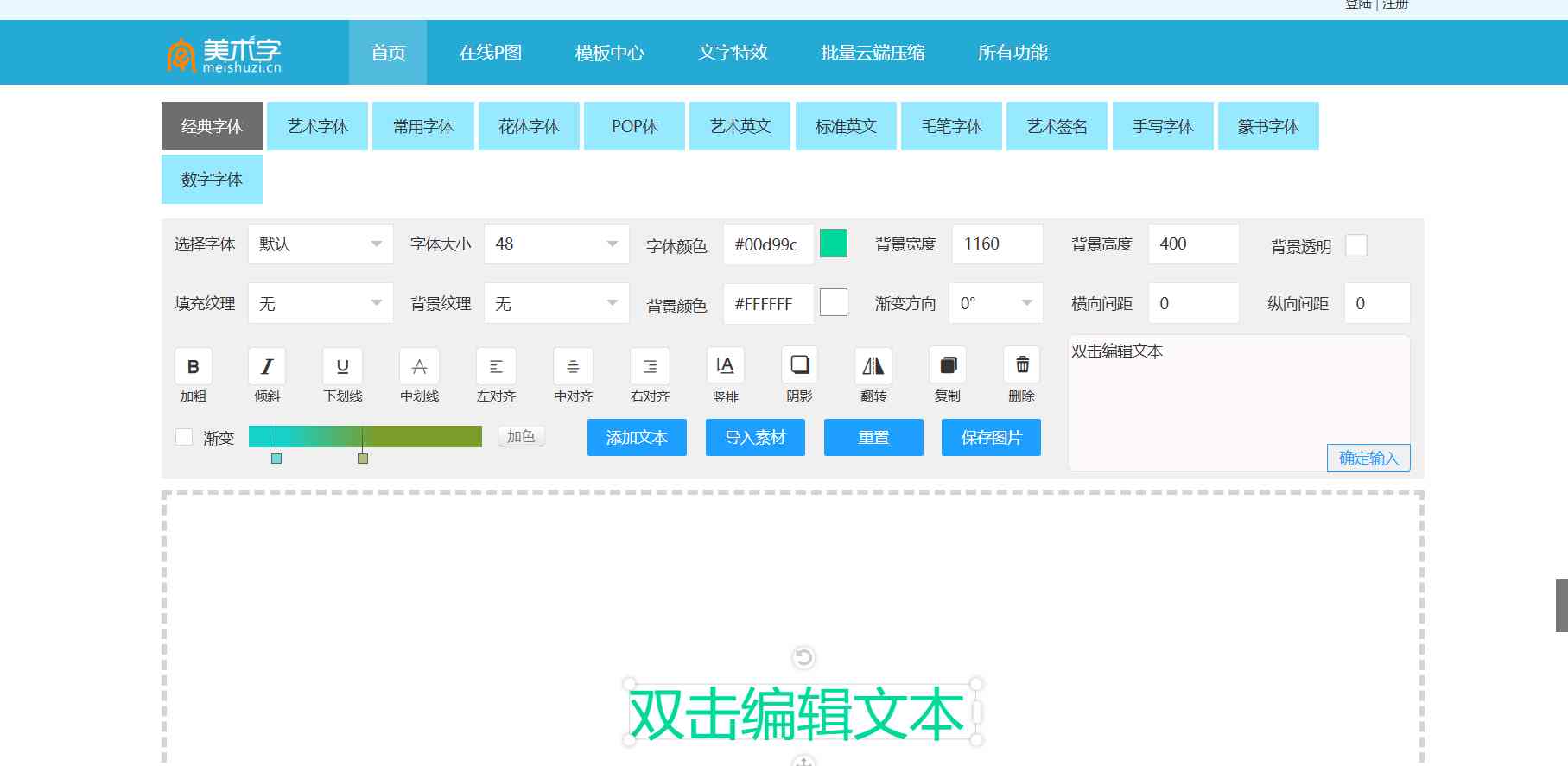Go to the 首页 nav tab
The width and height of the screenshot is (1568, 766).
coord(388,53)
